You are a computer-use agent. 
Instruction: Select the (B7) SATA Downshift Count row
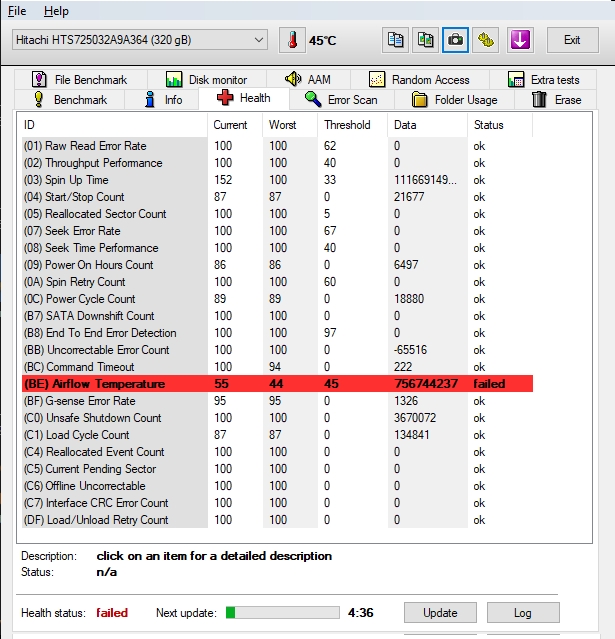click(x=277, y=316)
